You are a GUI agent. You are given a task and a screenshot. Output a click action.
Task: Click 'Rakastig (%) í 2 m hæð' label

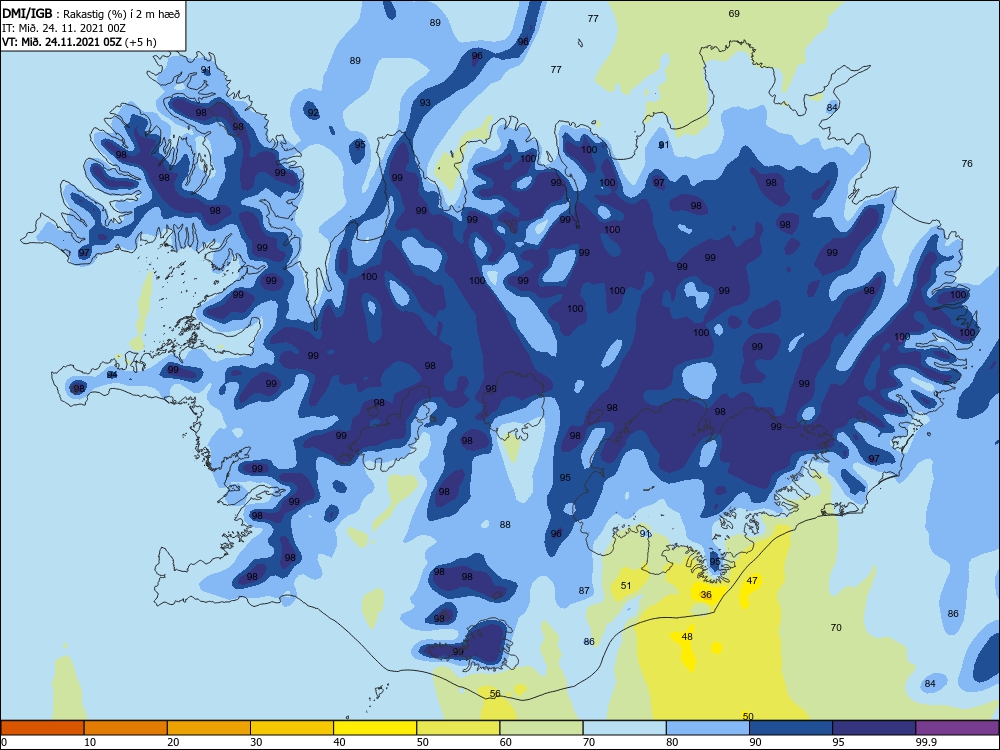point(121,14)
